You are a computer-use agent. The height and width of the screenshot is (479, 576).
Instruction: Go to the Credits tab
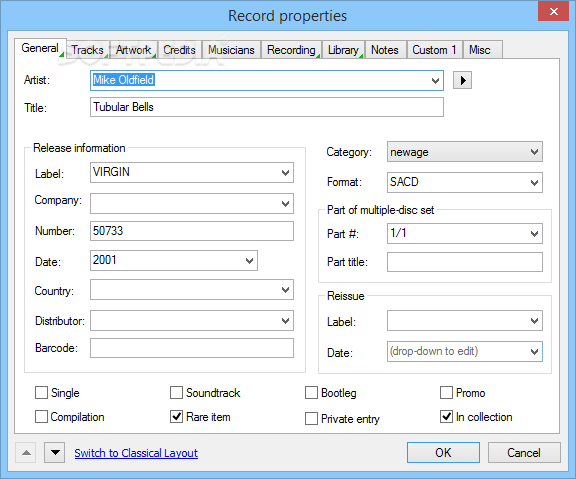coord(179,50)
